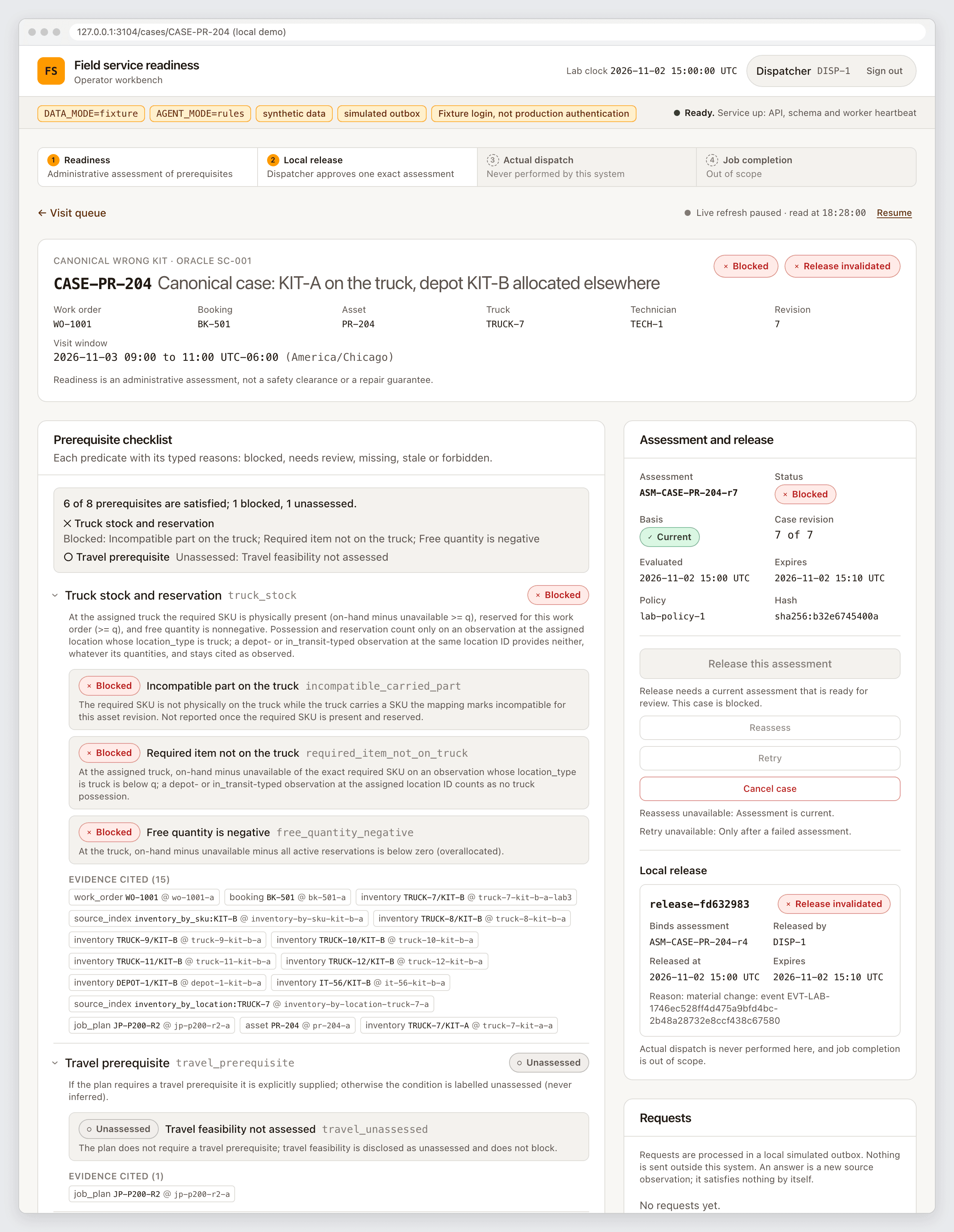Viewport: 954px width, 1232px height.
Task: Click the browser address bar URL
Action: (181, 32)
